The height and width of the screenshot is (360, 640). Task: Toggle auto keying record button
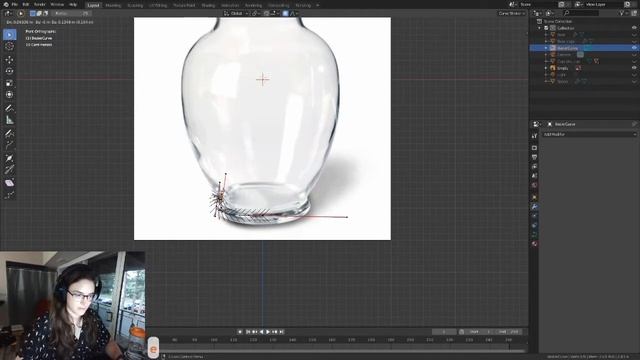coord(240,332)
